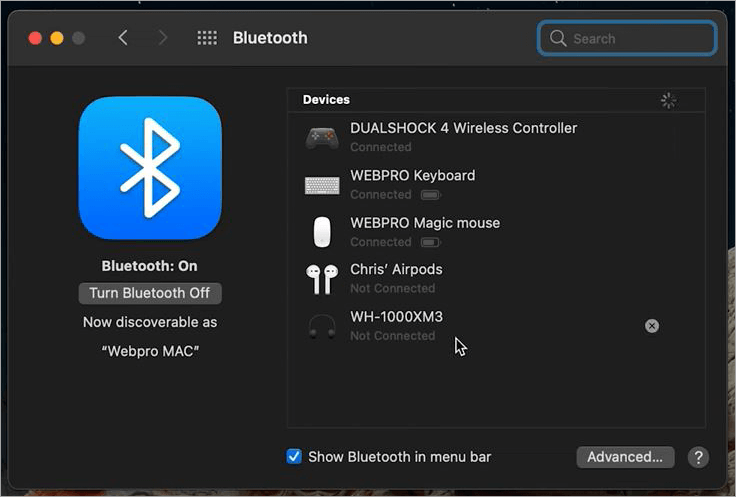The width and height of the screenshot is (736, 497).
Task: Select the WH-1000XM3 device name
Action: tap(397, 317)
